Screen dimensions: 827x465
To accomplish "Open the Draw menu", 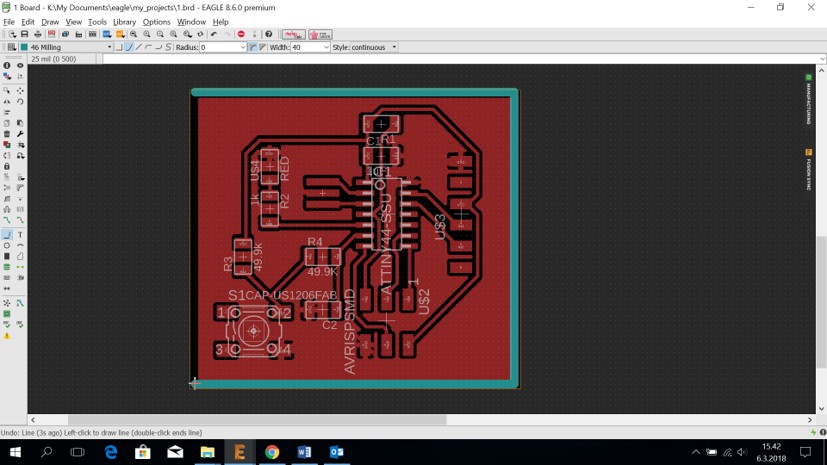I will (x=50, y=22).
